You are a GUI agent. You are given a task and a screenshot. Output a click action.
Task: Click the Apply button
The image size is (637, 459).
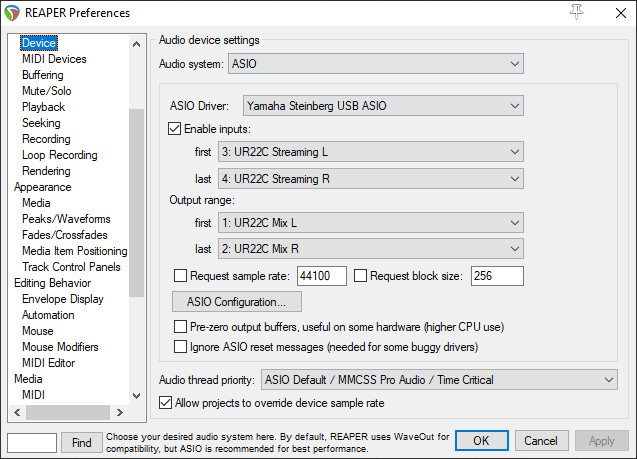pyautogui.click(x=602, y=441)
